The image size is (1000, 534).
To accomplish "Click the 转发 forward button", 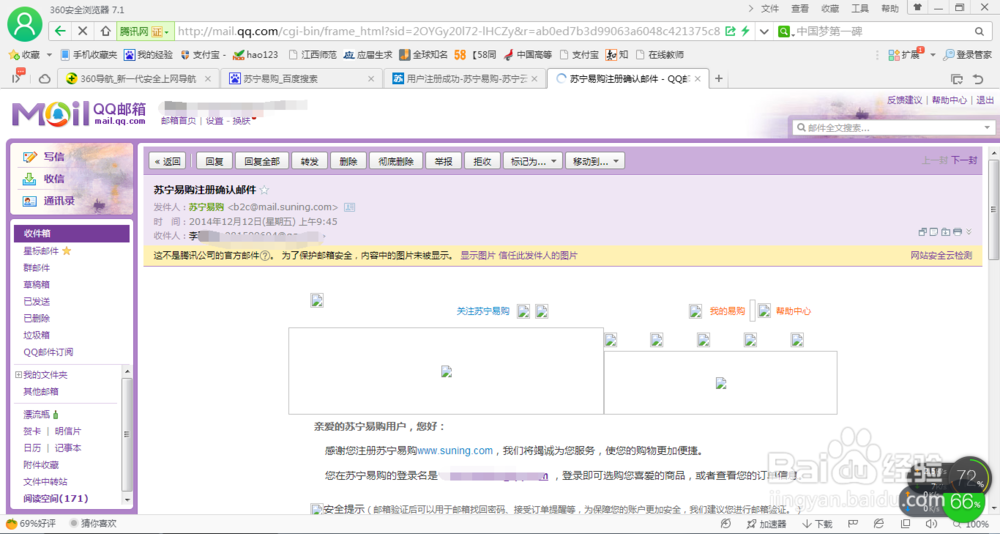I will (x=309, y=162).
